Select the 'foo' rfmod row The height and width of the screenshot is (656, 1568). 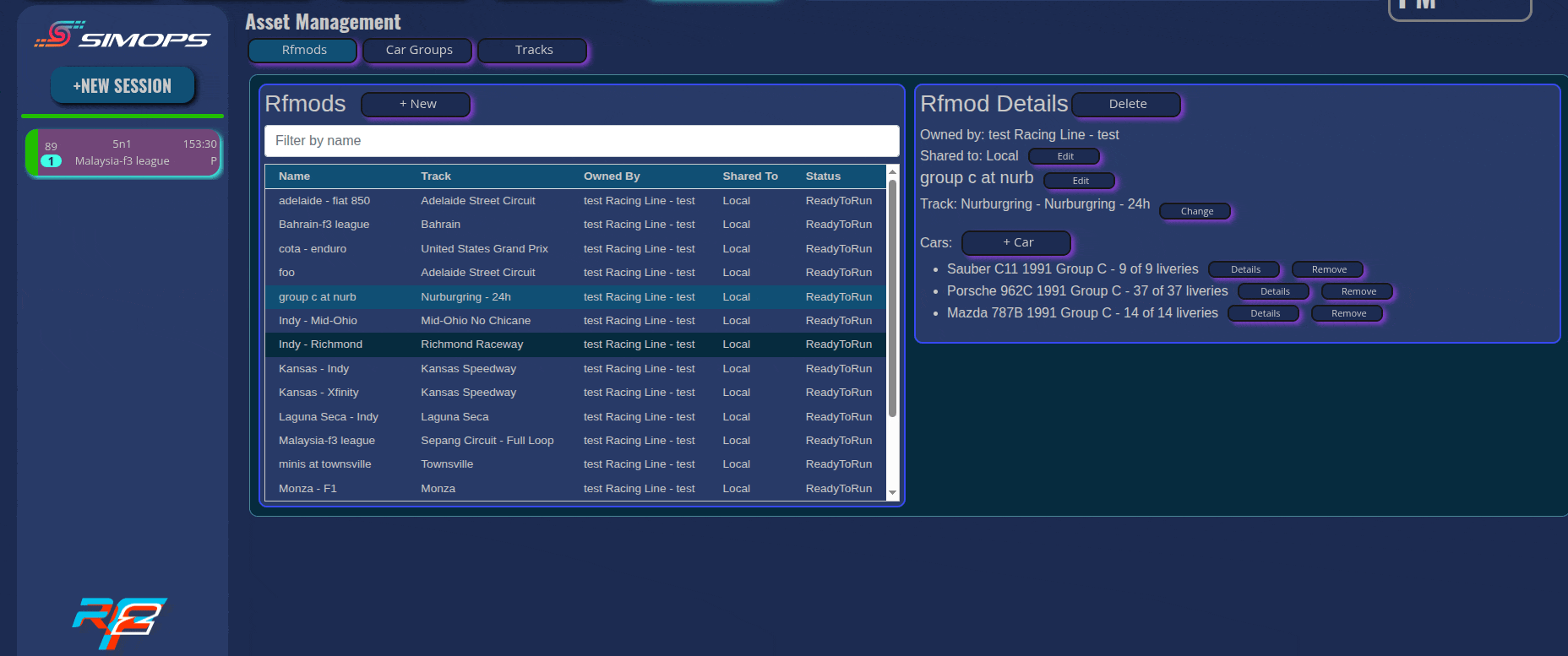tap(575, 273)
